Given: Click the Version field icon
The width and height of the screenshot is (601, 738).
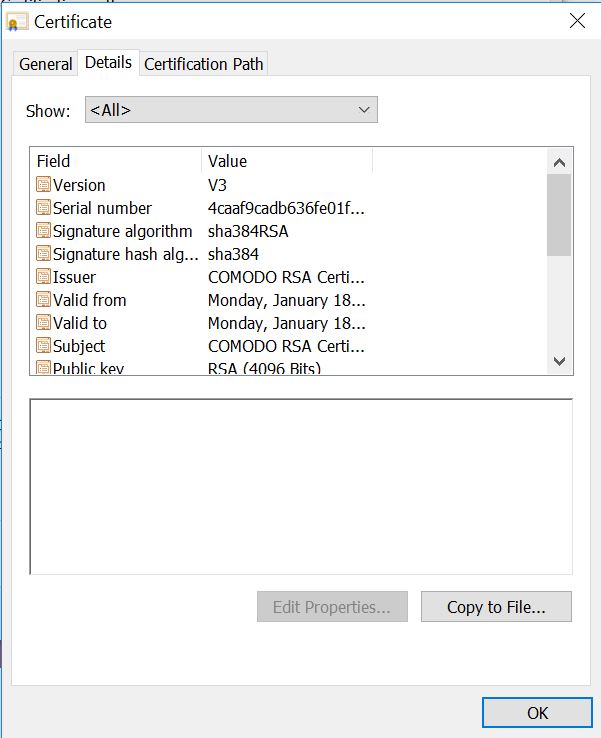Looking at the screenshot, I should (43, 185).
